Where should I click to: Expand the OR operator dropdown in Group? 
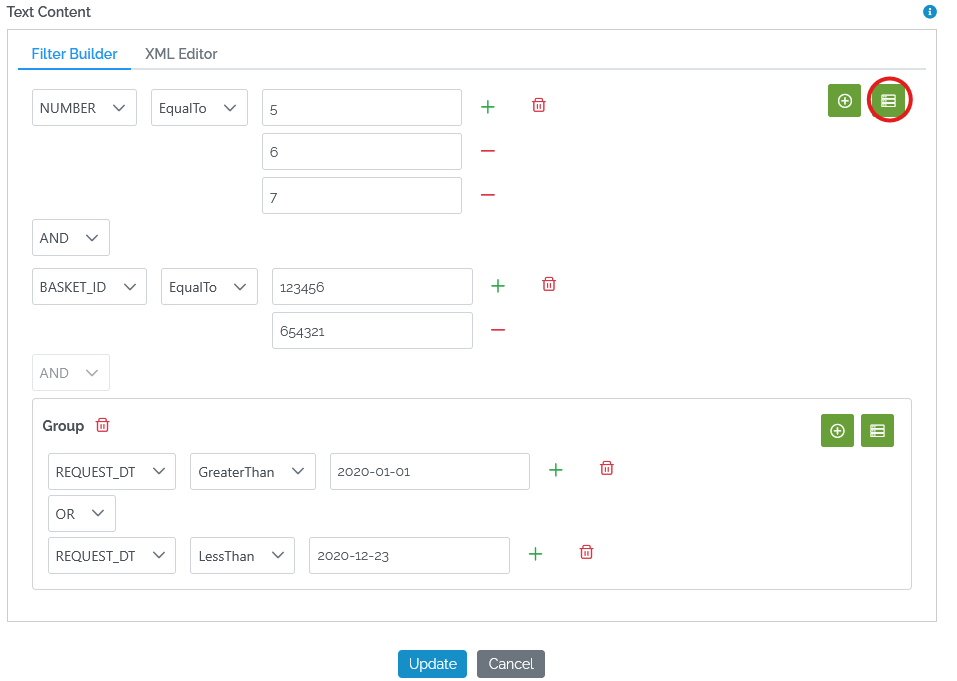click(x=82, y=514)
